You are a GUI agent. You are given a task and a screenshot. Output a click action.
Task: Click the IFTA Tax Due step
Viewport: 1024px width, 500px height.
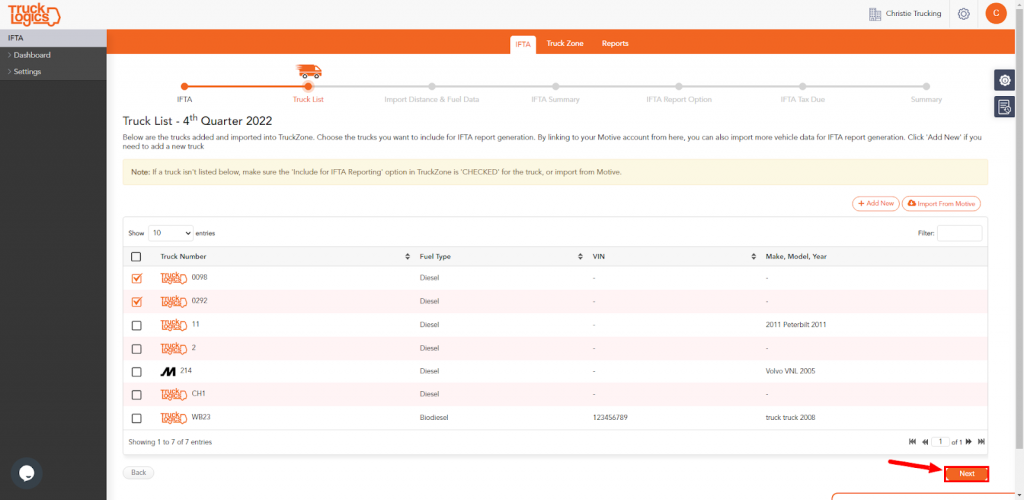click(803, 86)
